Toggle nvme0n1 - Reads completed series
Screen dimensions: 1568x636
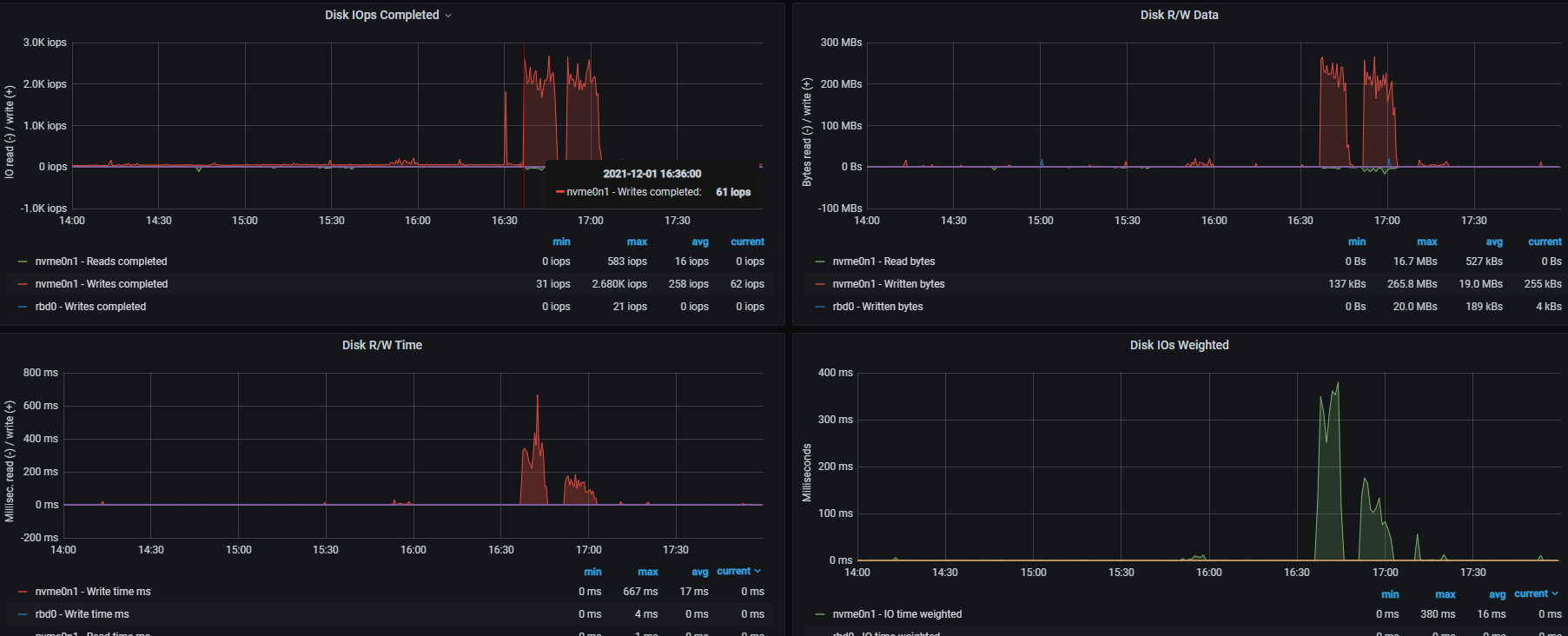pyautogui.click(x=101, y=262)
